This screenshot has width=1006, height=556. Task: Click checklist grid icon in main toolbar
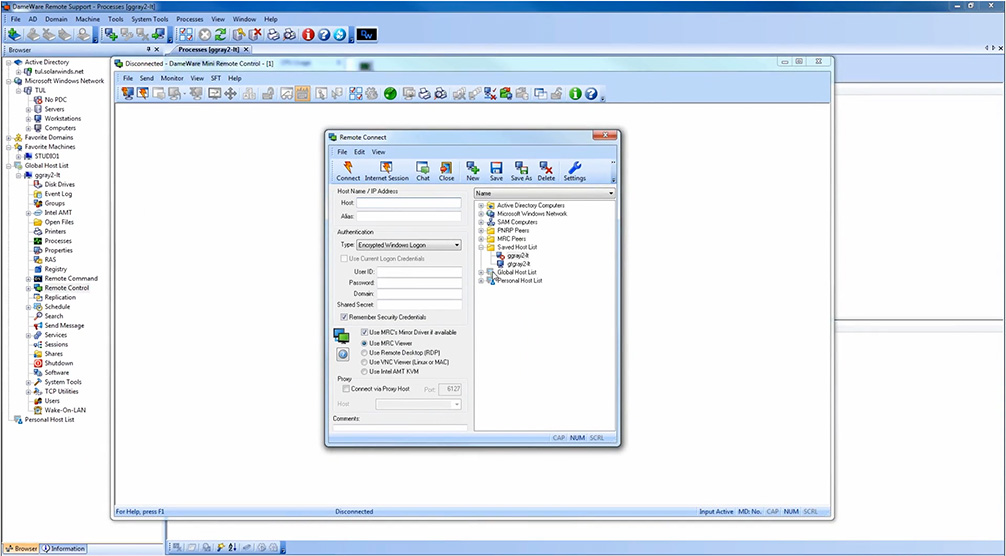click(185, 35)
